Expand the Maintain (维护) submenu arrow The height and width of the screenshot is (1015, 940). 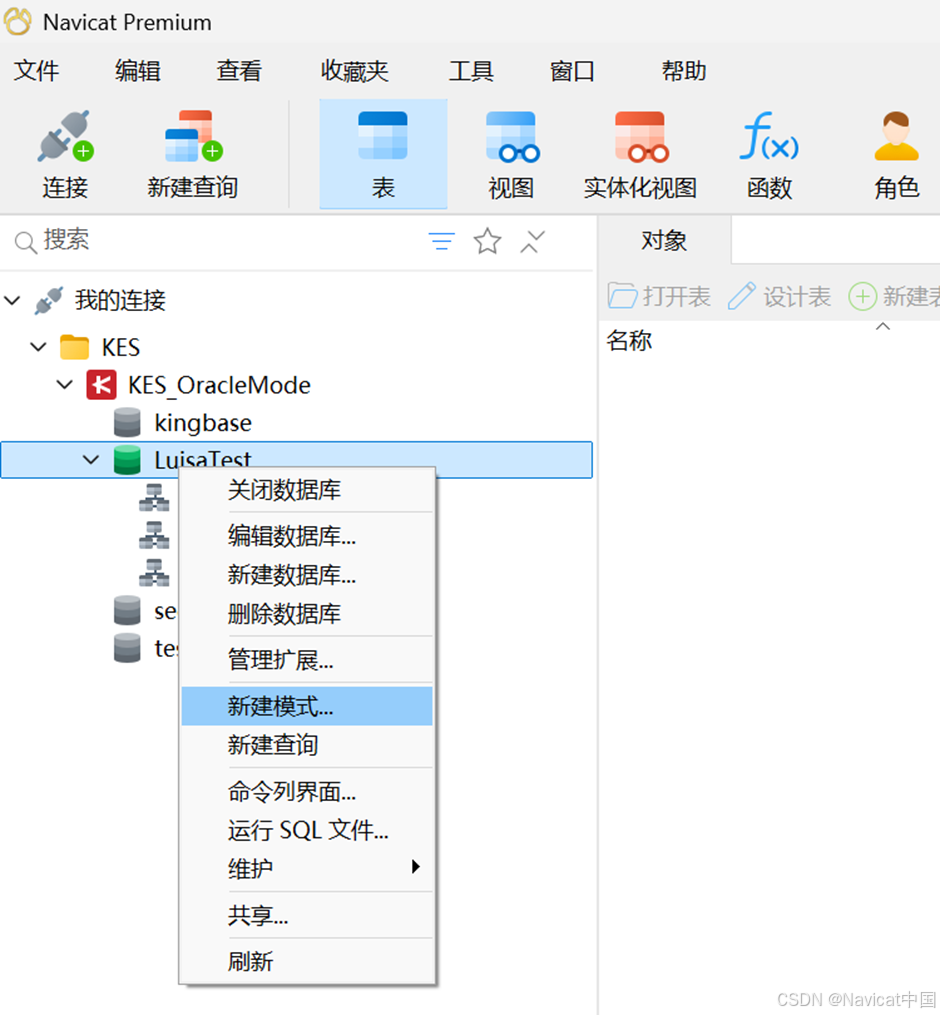tap(416, 867)
